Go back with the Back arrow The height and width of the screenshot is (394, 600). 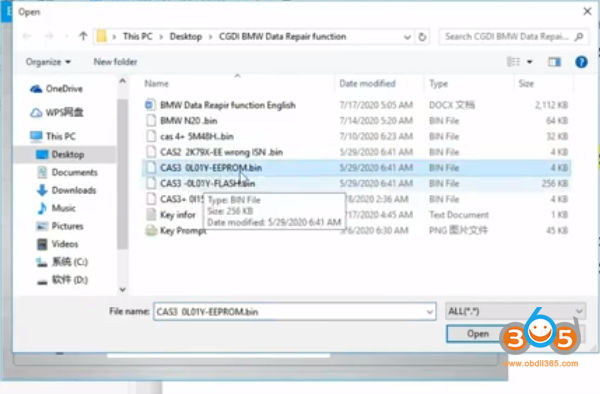(27, 36)
